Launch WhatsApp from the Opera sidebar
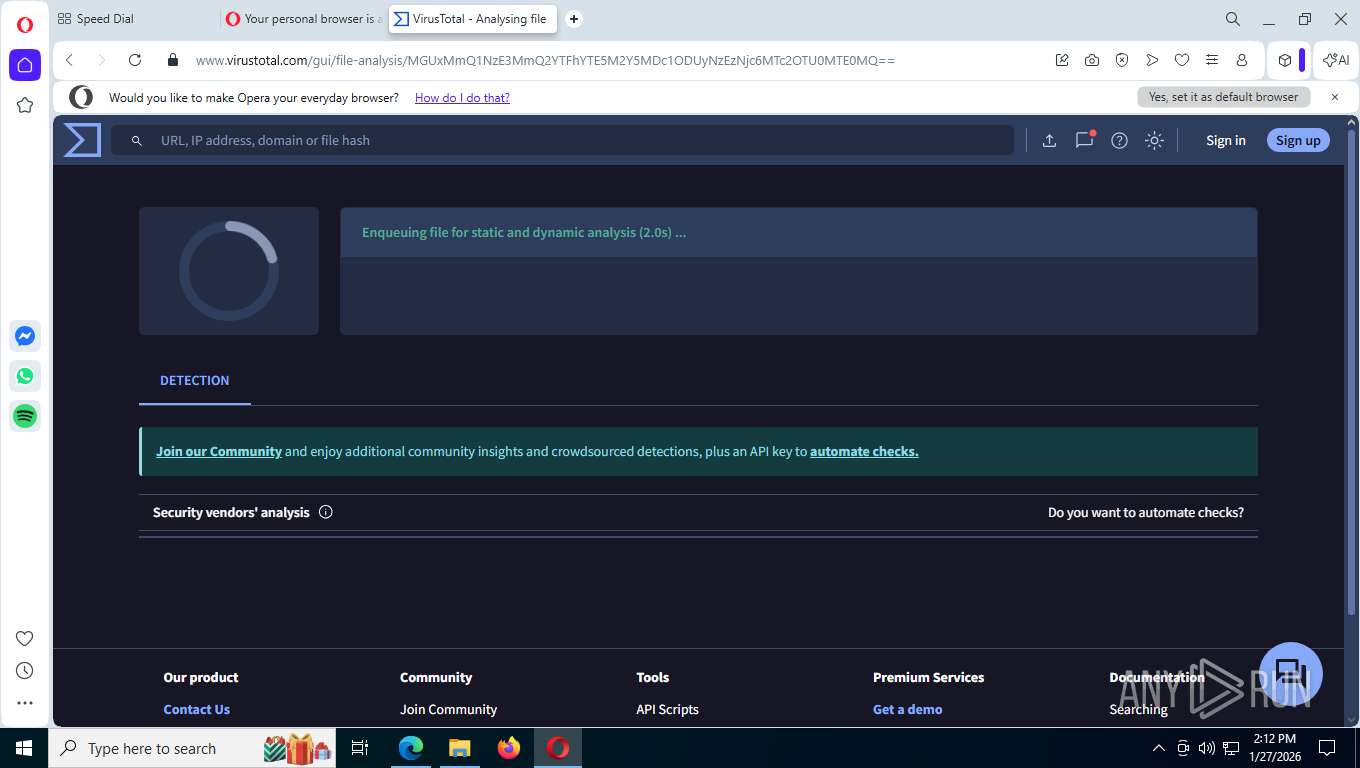This screenshot has height=768, width=1360. (25, 376)
